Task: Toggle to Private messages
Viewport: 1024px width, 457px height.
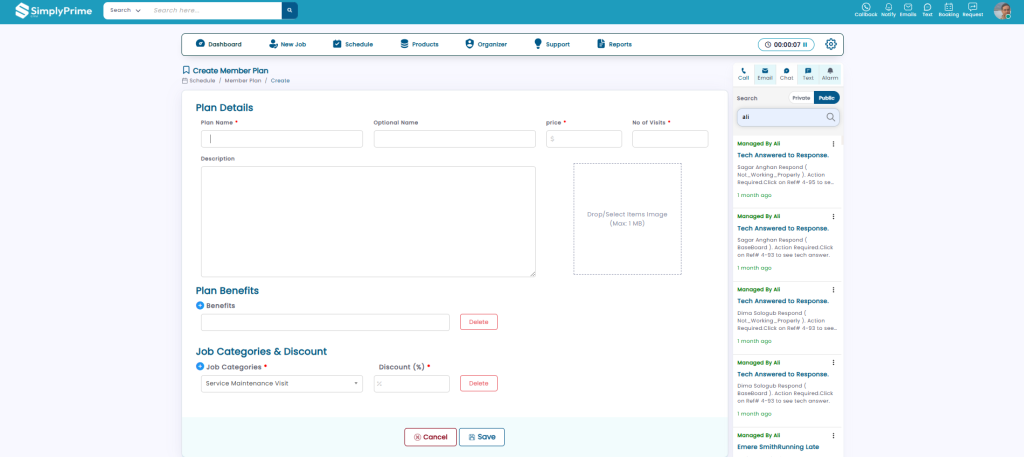Action: point(801,98)
